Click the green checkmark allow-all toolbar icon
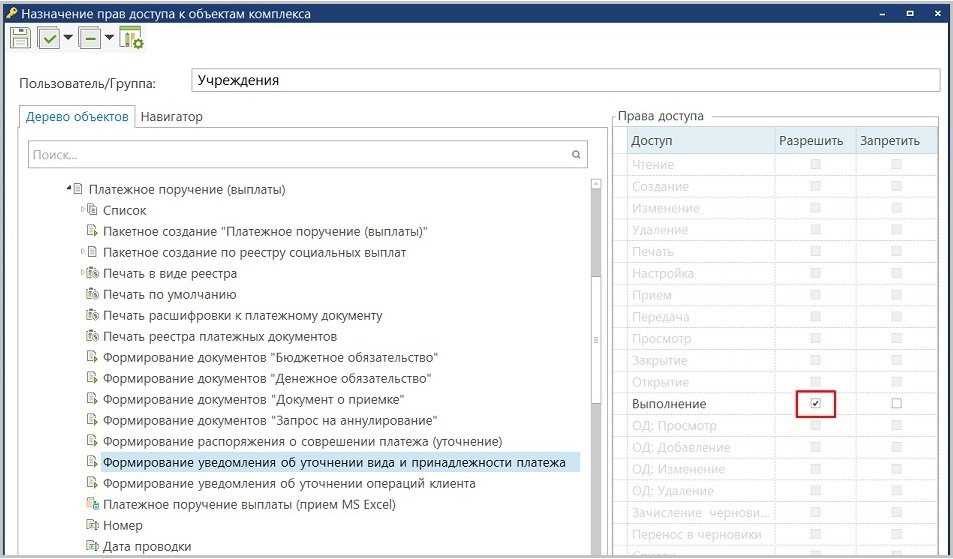 [49, 38]
